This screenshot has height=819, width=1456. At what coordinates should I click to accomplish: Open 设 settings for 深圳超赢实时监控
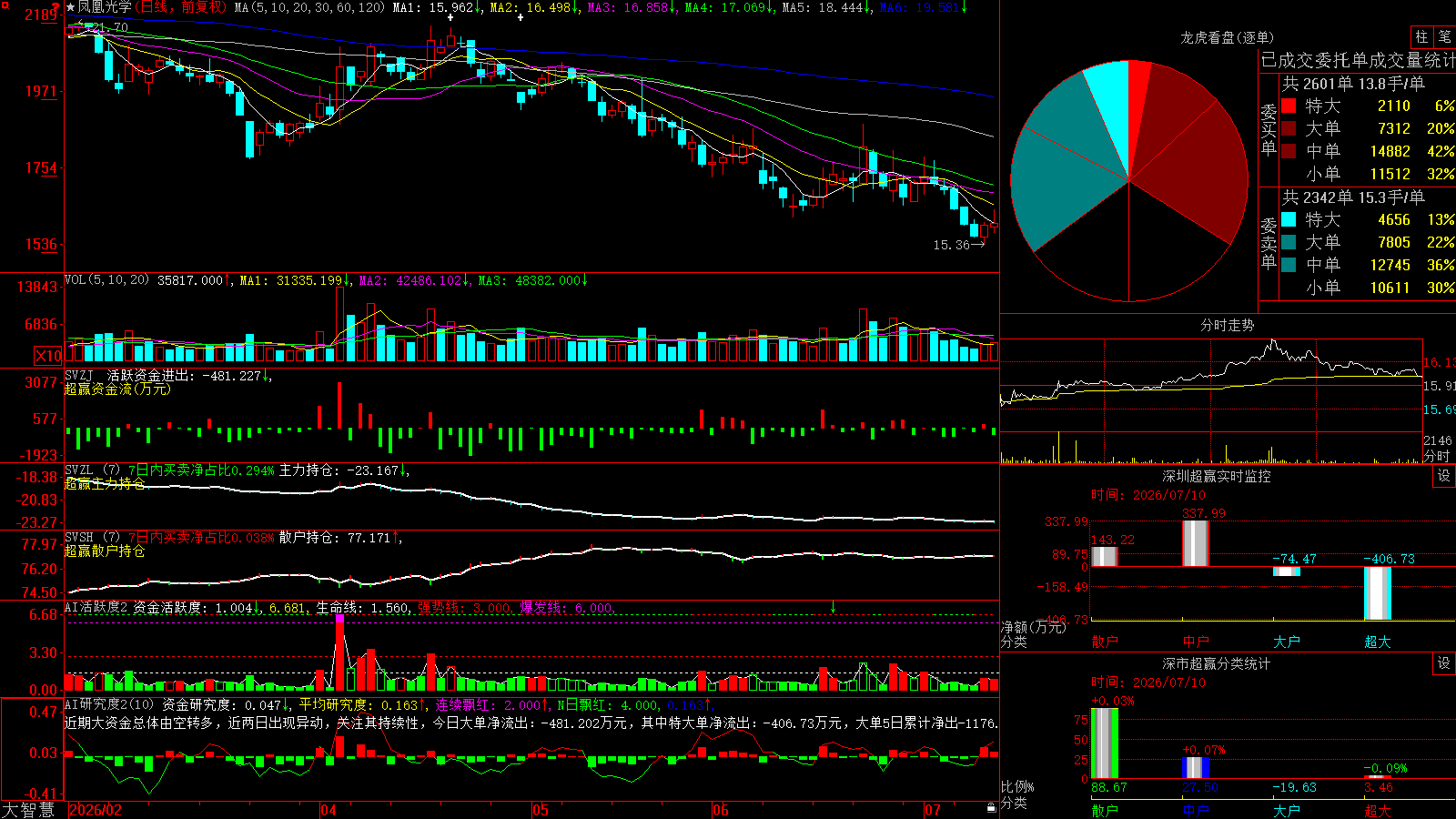1444,476
